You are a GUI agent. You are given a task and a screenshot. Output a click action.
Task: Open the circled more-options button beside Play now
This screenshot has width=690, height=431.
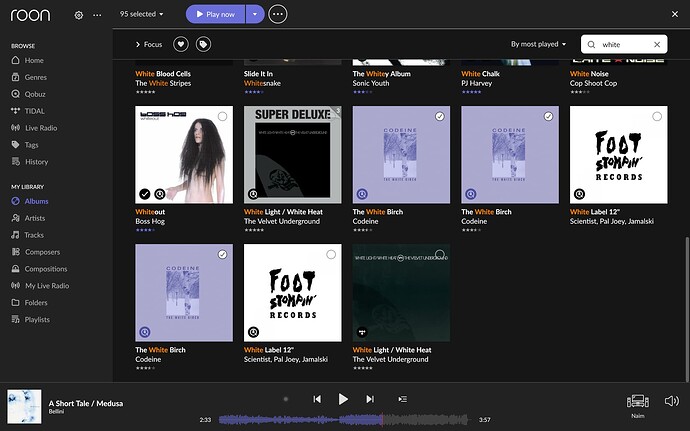tap(278, 14)
